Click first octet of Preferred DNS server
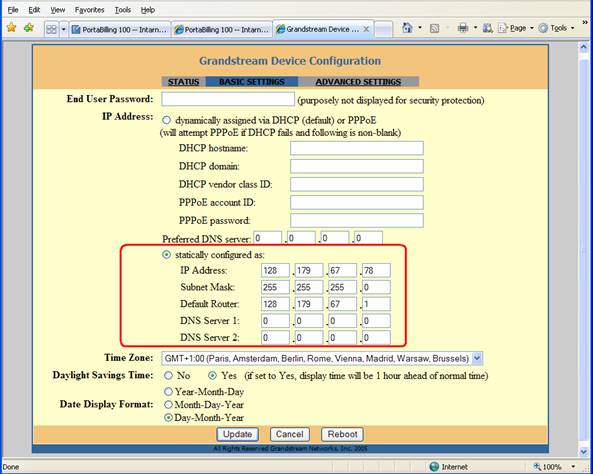The width and height of the screenshot is (593, 474). [268, 238]
